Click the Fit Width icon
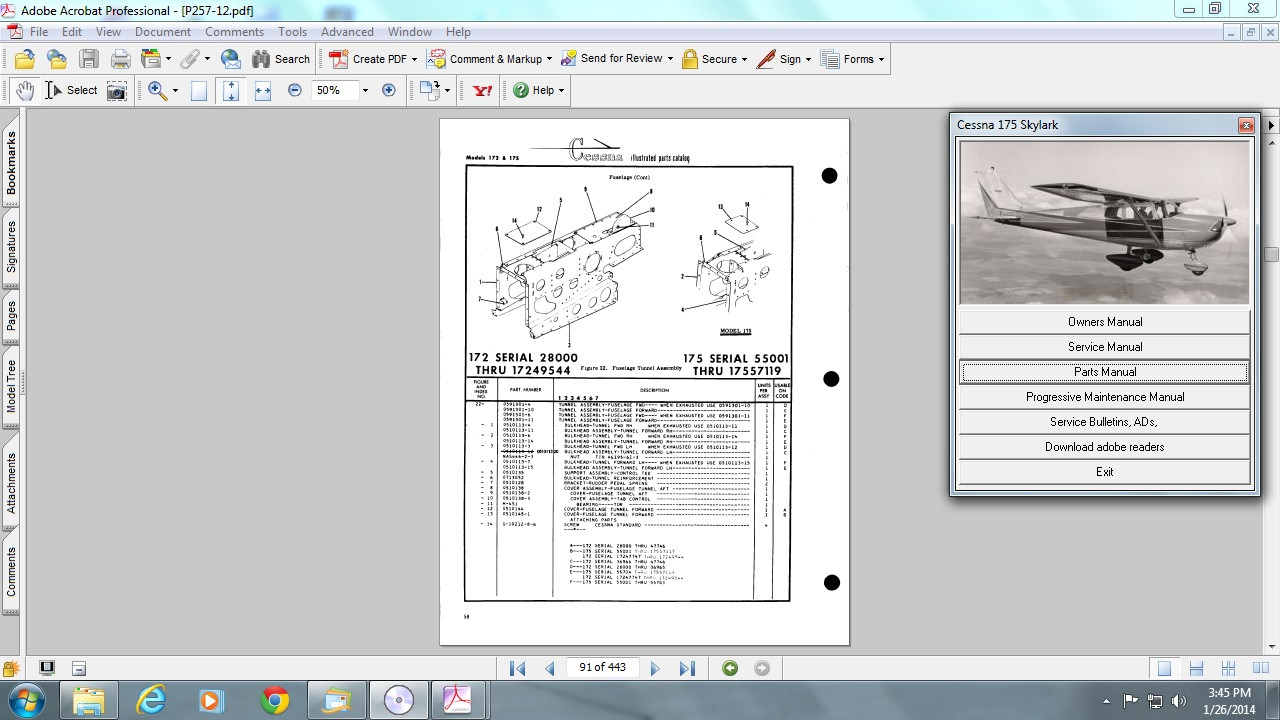Viewport: 1280px width, 720px height. pyautogui.click(x=263, y=90)
